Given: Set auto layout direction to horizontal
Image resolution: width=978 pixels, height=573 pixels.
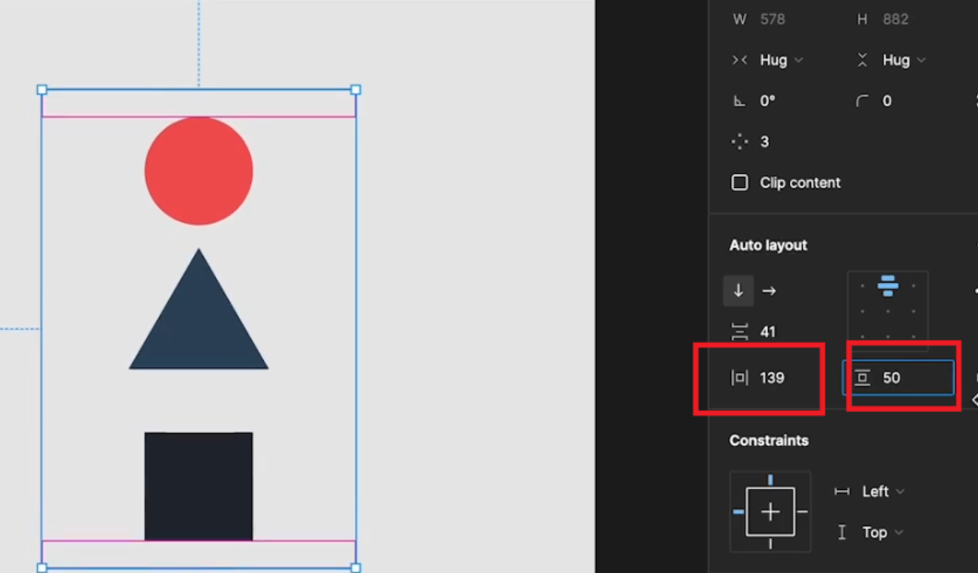Looking at the screenshot, I should tap(769, 291).
